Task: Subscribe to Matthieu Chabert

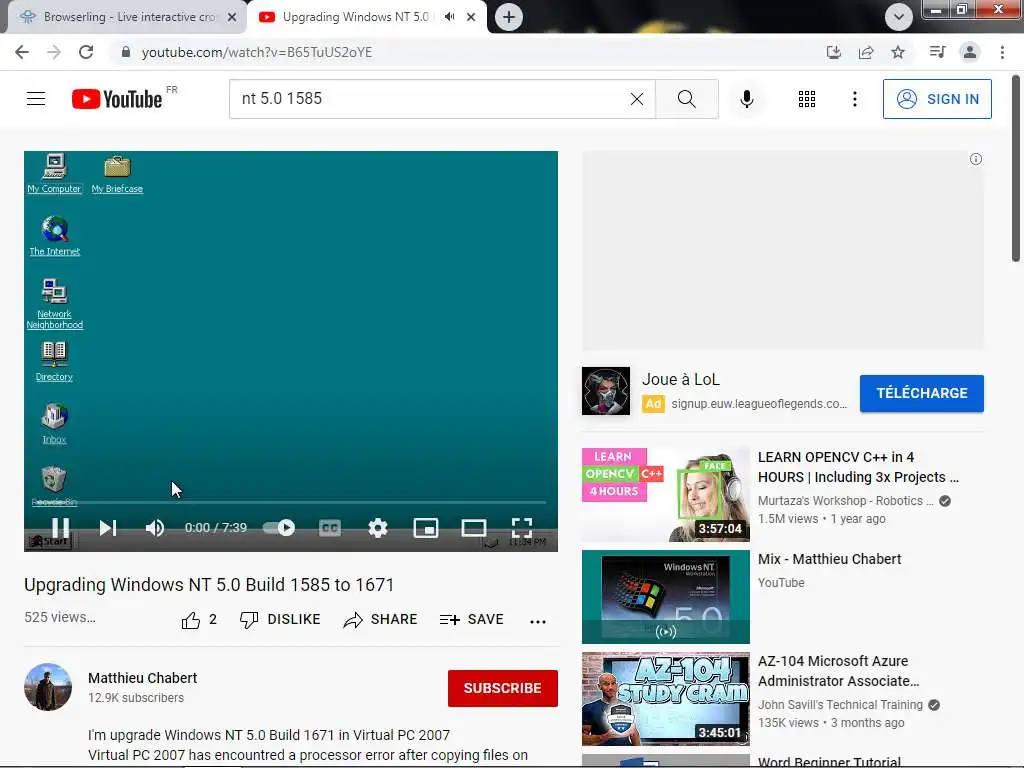Action: click(502, 688)
